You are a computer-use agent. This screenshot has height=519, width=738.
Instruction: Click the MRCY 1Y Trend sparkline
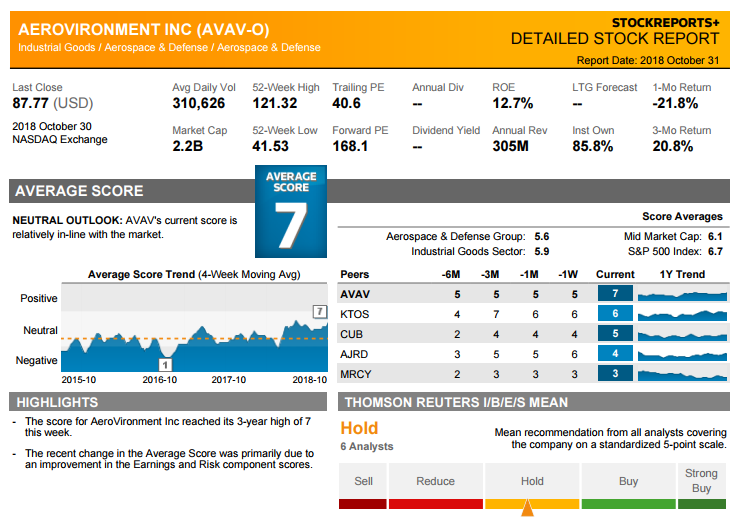coord(682,375)
